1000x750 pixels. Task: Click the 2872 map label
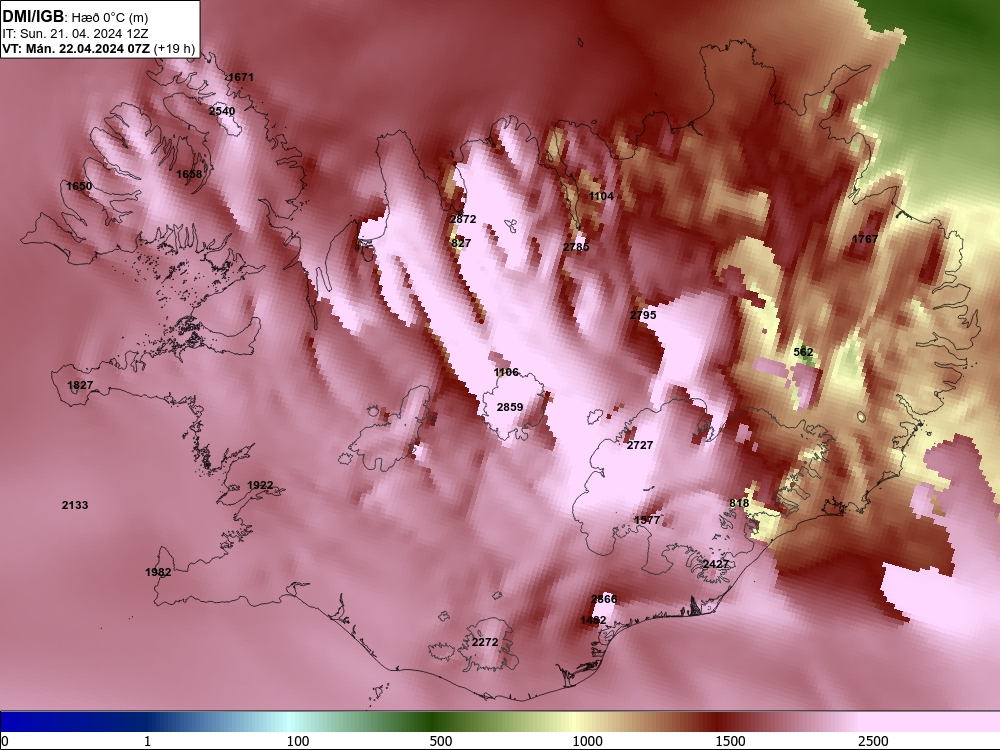tap(463, 219)
